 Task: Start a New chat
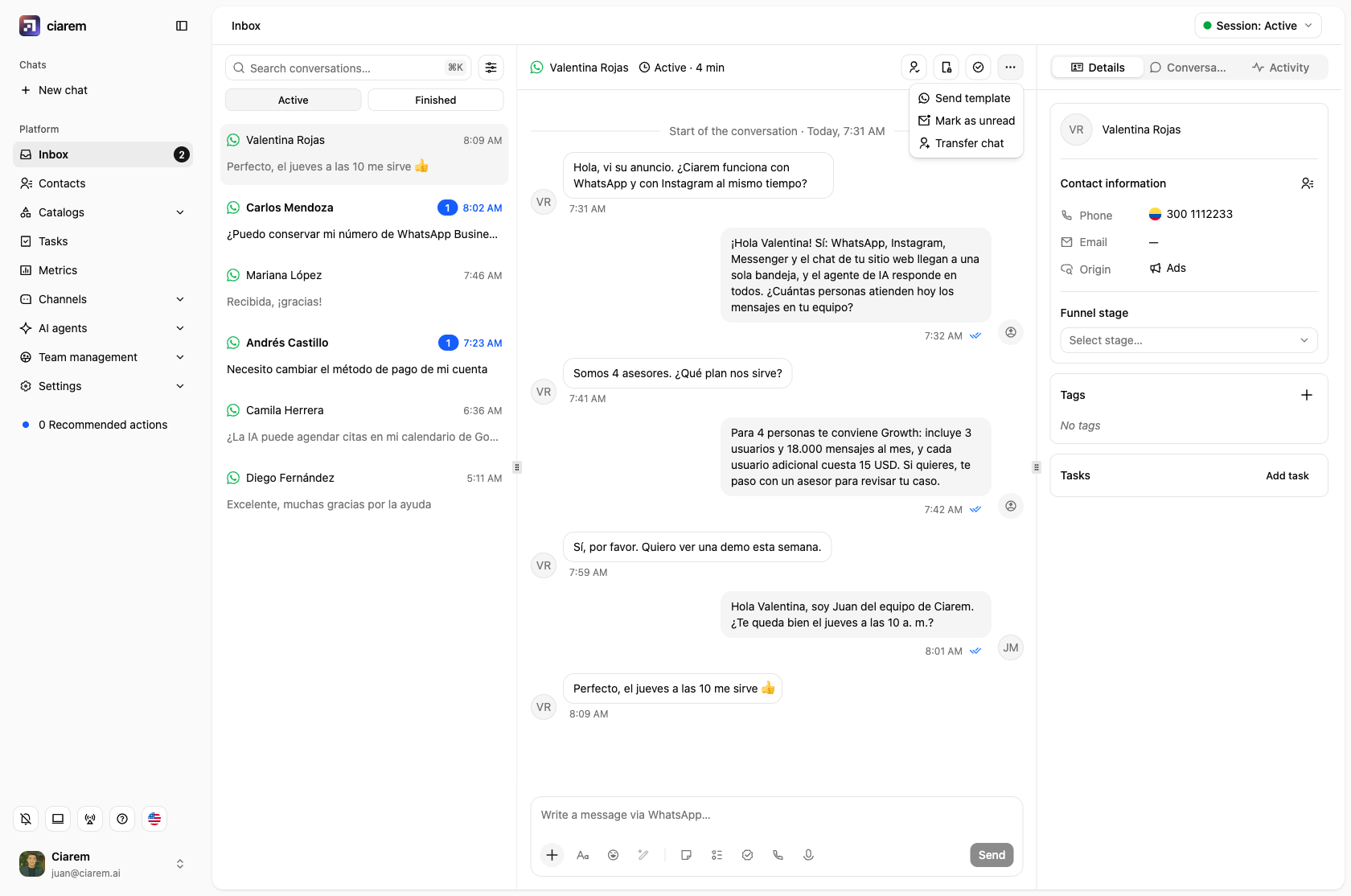click(x=103, y=90)
